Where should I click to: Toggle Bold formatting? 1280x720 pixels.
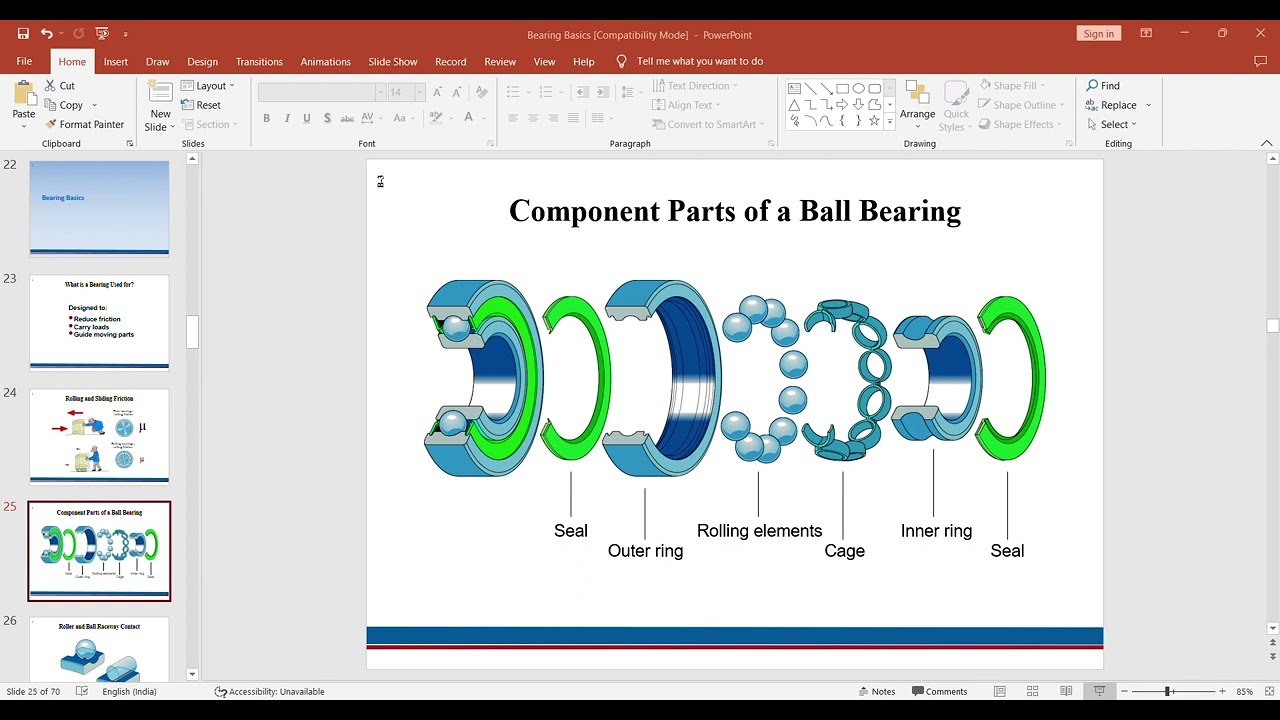coord(267,118)
